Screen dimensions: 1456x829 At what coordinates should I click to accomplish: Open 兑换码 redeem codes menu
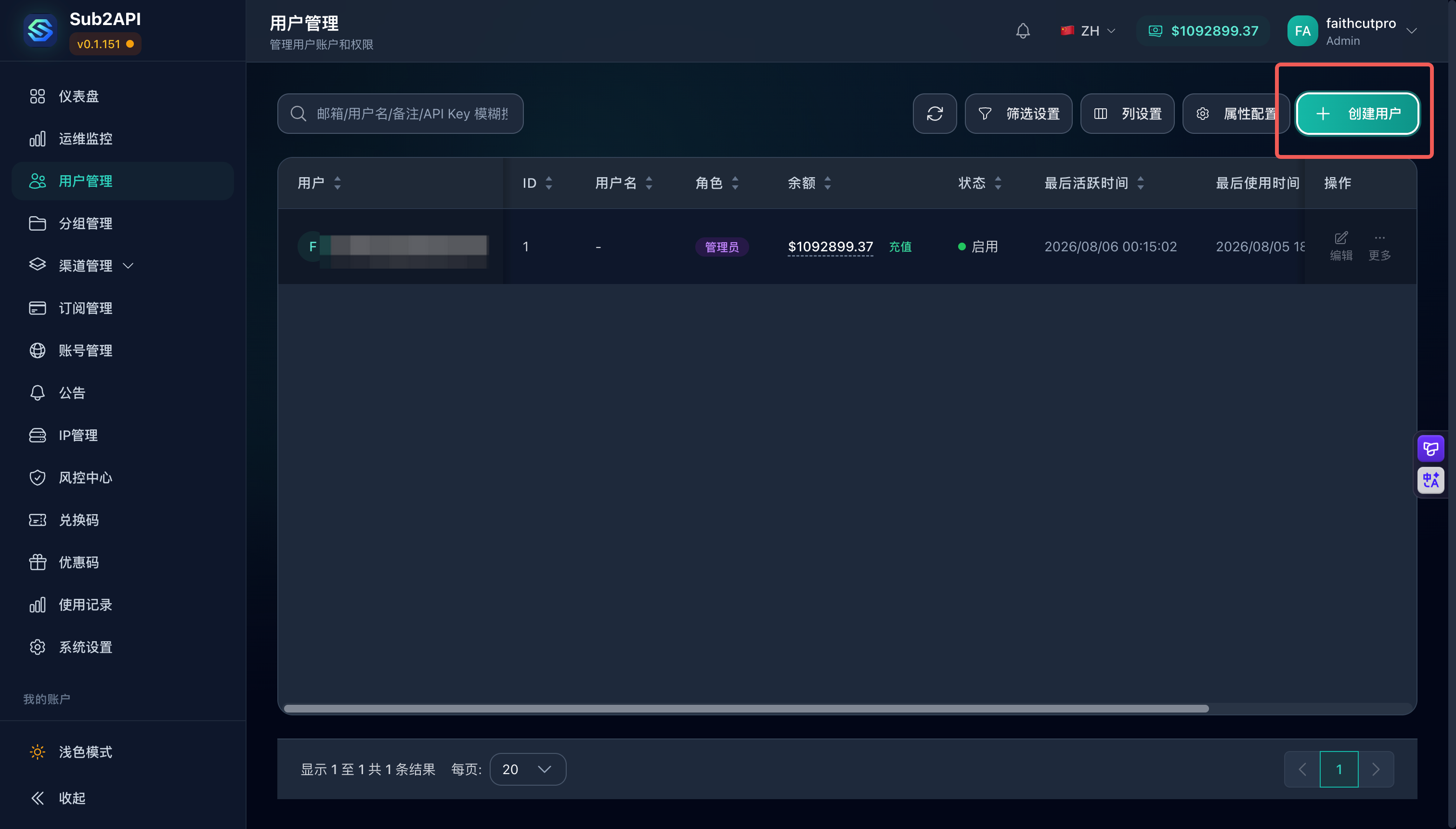(122, 520)
